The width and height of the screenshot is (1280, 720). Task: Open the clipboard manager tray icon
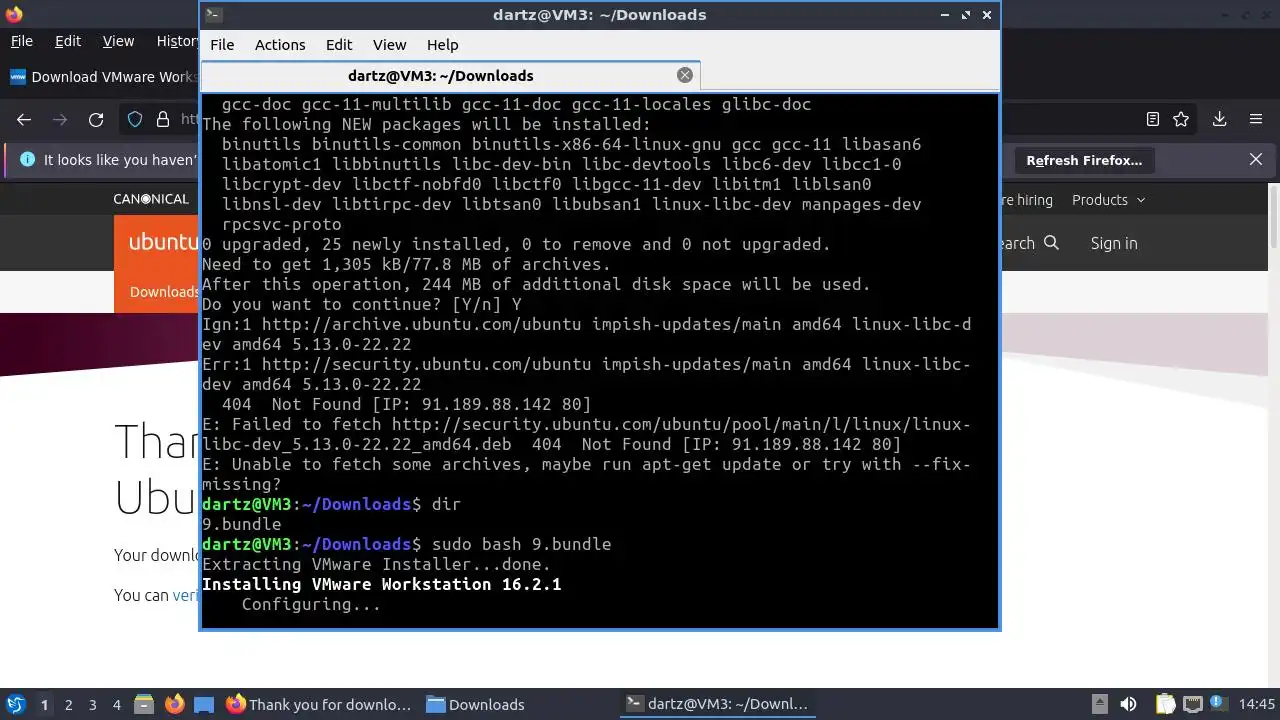tap(1166, 704)
